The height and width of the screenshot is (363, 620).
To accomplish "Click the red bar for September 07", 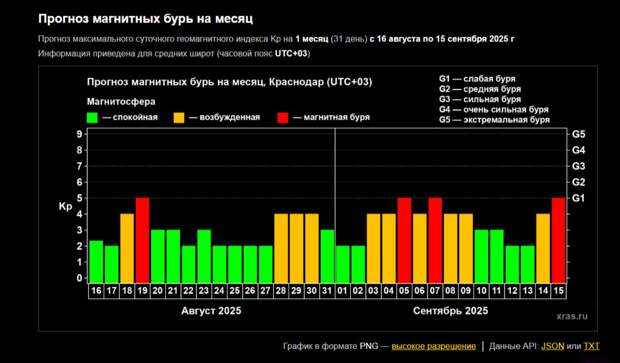I will tap(435, 240).
